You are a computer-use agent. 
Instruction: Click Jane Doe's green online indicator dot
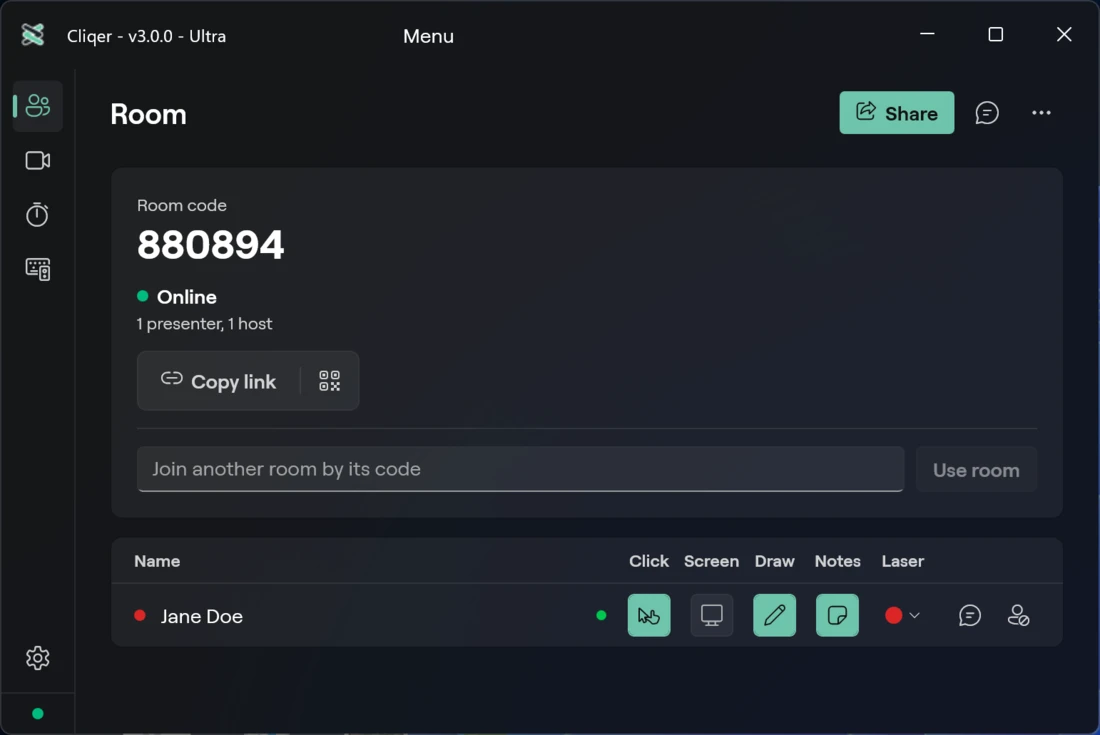(601, 615)
